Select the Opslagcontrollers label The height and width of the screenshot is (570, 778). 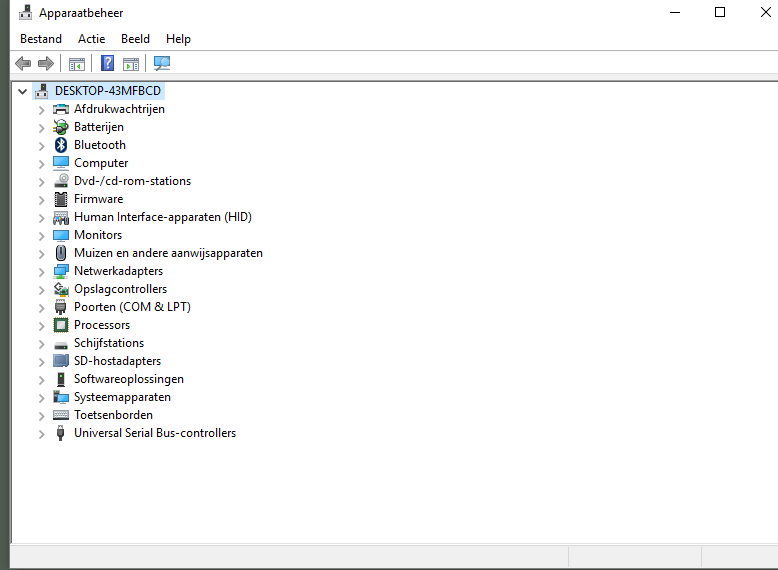tap(121, 289)
